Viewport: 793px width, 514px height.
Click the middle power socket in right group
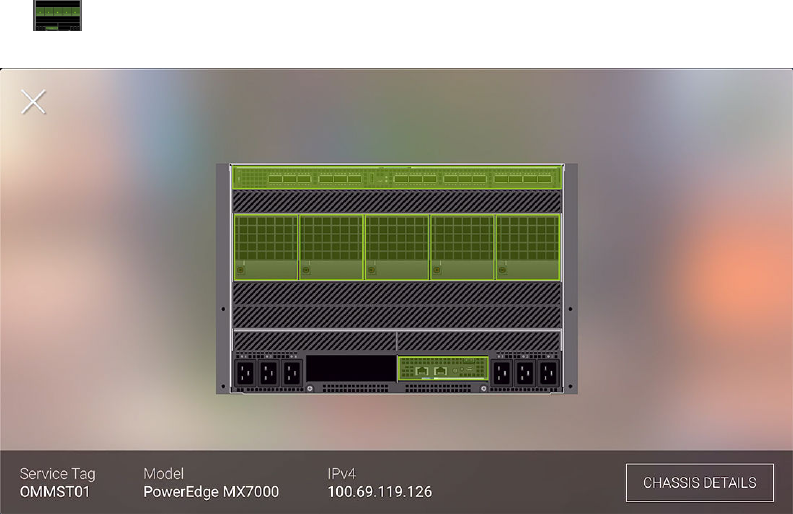[x=525, y=374]
